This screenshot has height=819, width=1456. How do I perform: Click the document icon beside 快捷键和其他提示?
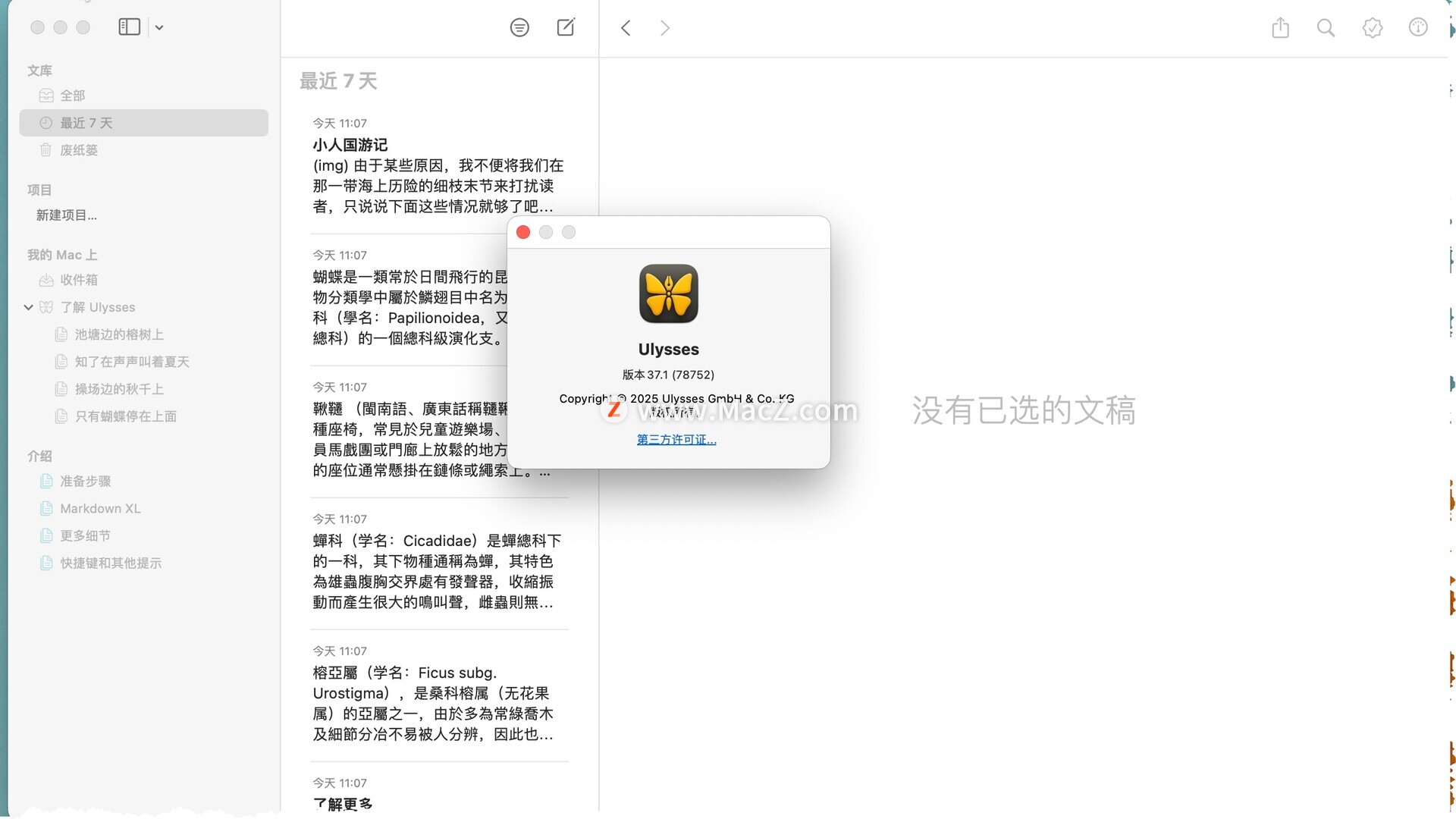tap(46, 563)
